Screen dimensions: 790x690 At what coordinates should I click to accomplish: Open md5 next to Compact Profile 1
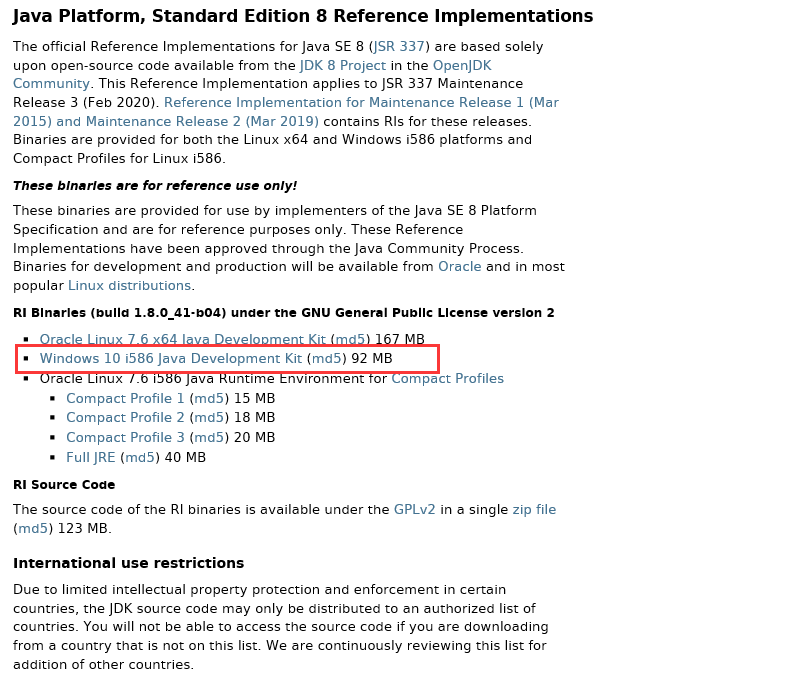click(209, 399)
